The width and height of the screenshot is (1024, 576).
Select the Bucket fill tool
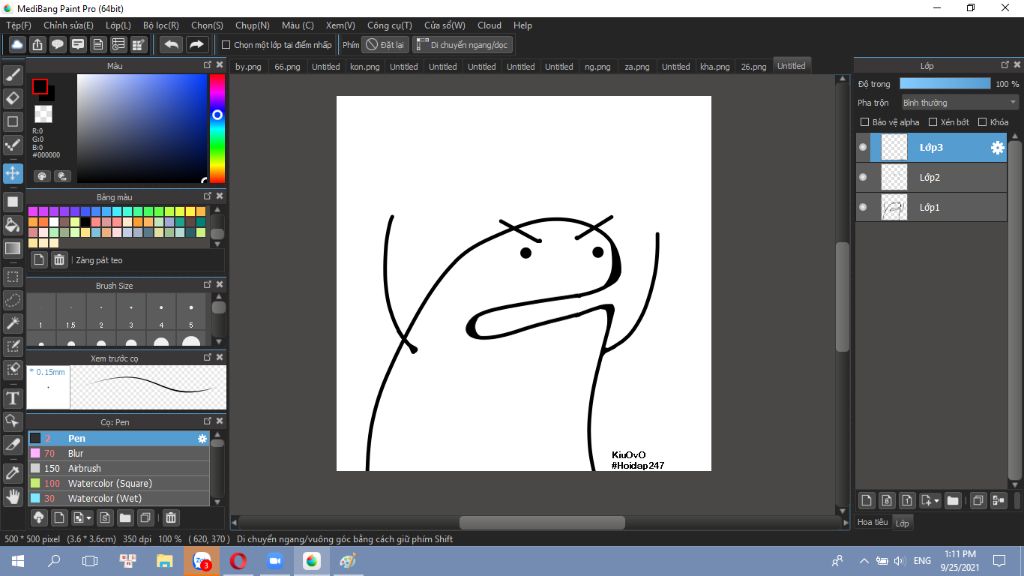(x=13, y=225)
